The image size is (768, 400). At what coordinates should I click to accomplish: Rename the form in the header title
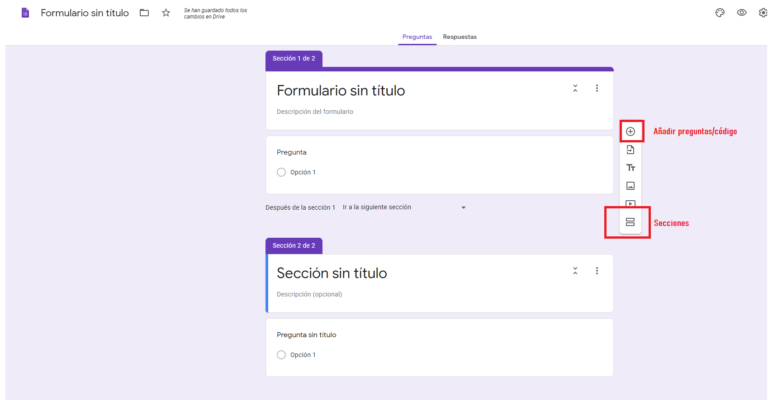pos(85,13)
